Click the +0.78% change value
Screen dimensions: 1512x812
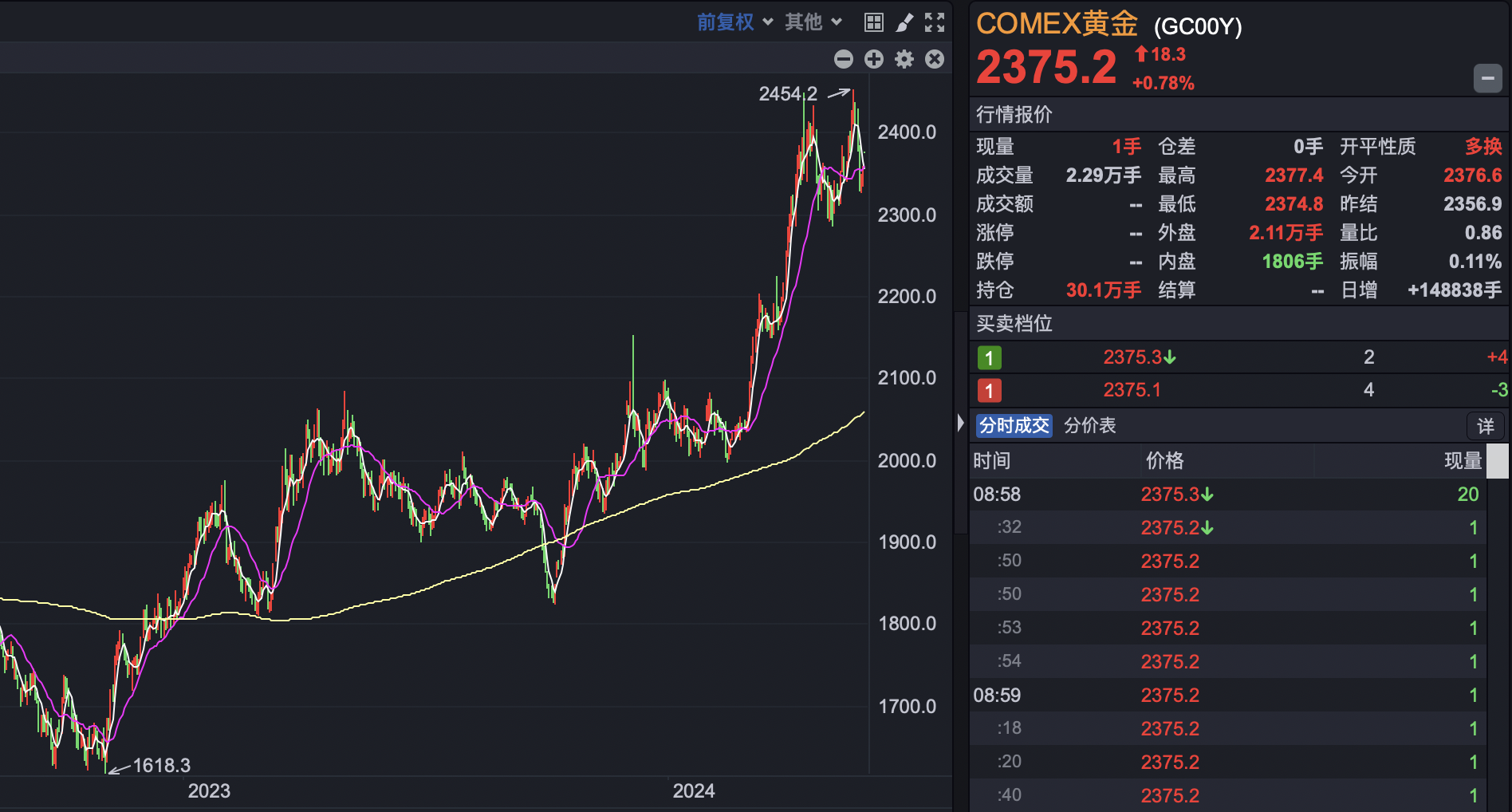(x=1164, y=83)
